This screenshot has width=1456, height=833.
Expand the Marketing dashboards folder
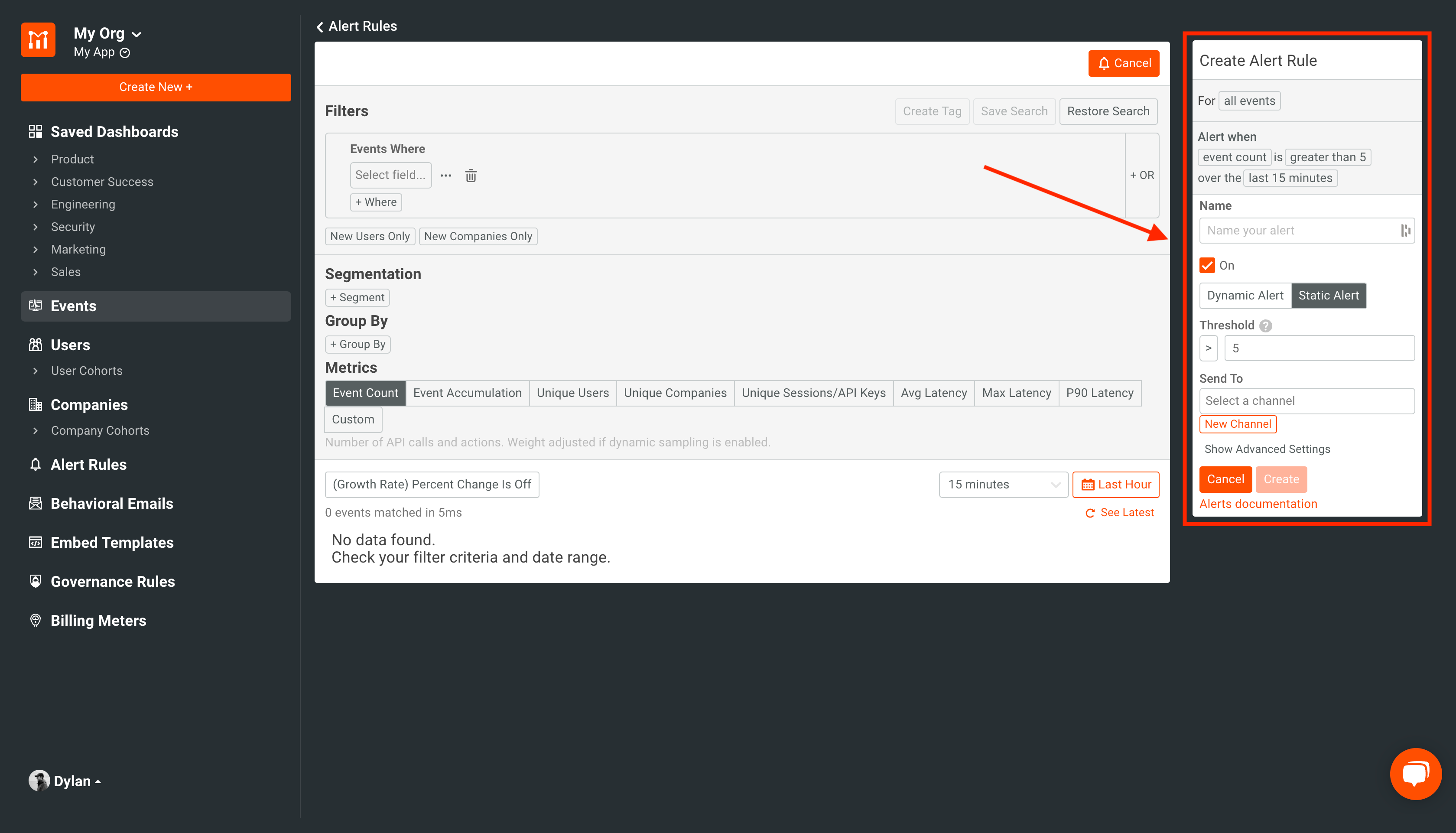(36, 250)
